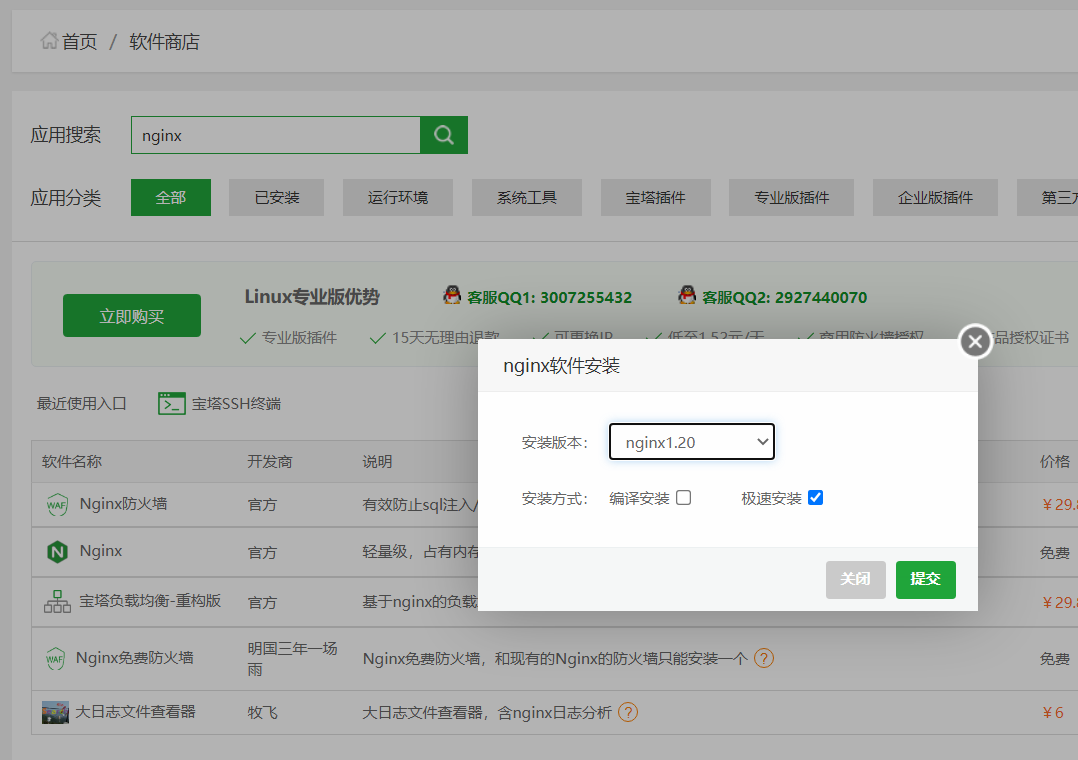This screenshot has width=1078, height=760.
Task: Click the 客服QQ1 penguin icon
Action: (452, 296)
